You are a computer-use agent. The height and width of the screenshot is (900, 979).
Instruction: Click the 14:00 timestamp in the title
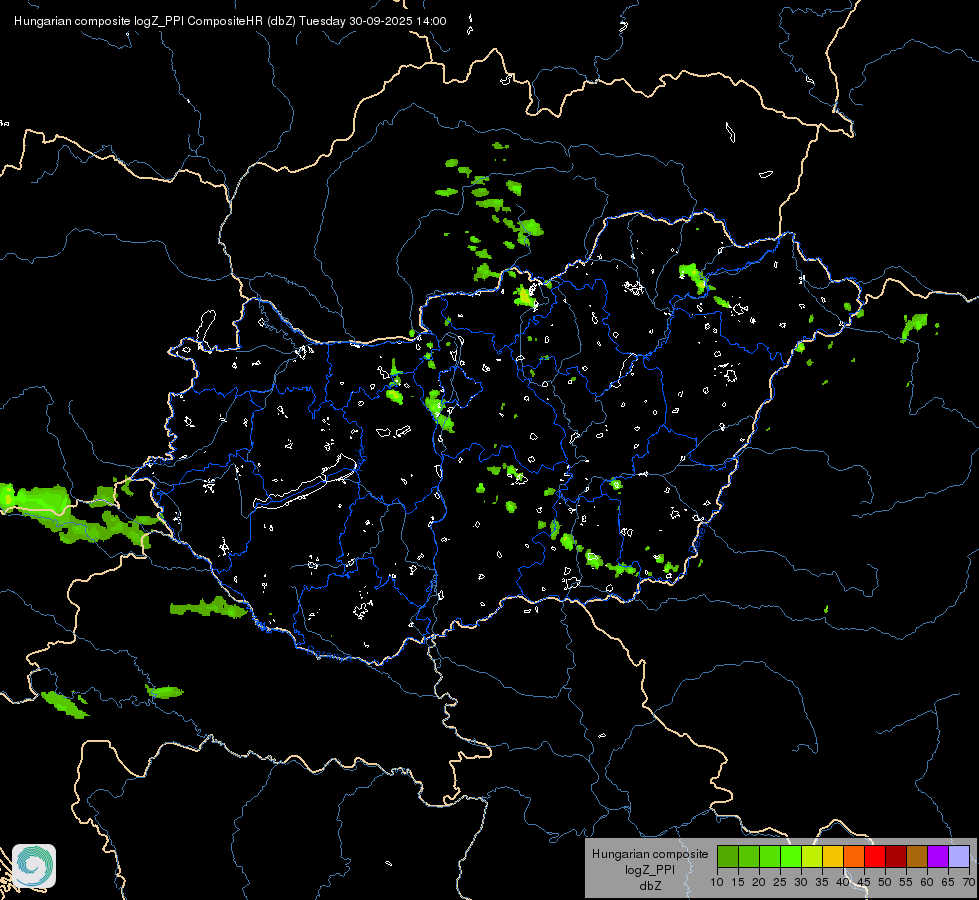tap(431, 21)
